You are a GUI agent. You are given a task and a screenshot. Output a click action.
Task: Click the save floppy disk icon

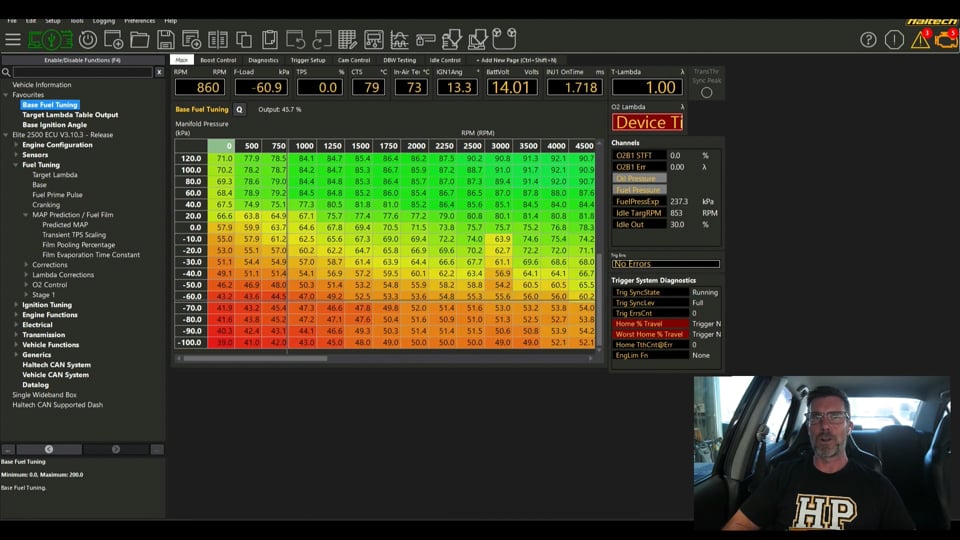coord(166,40)
